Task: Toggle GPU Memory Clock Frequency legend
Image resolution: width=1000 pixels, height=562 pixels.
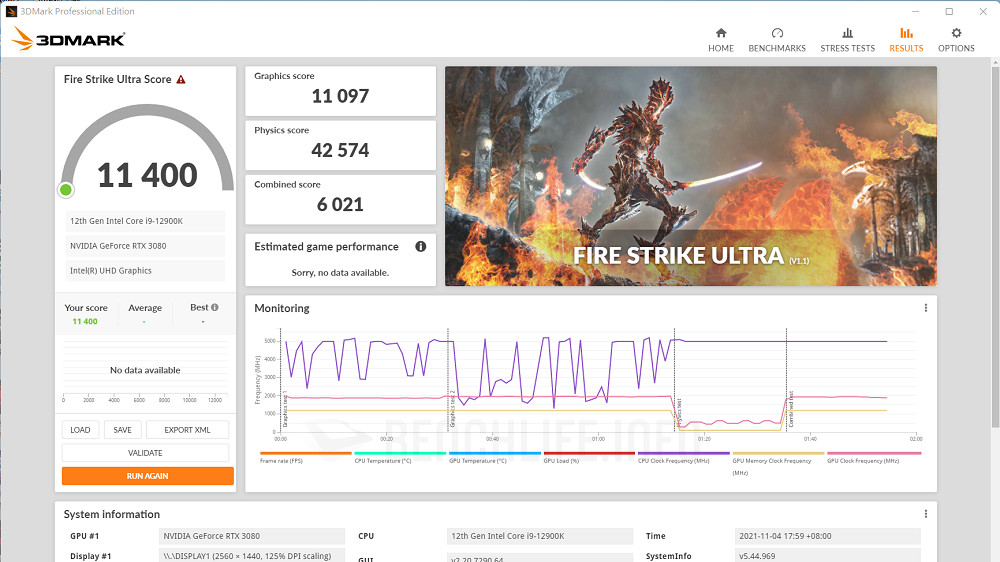Action: 778,463
